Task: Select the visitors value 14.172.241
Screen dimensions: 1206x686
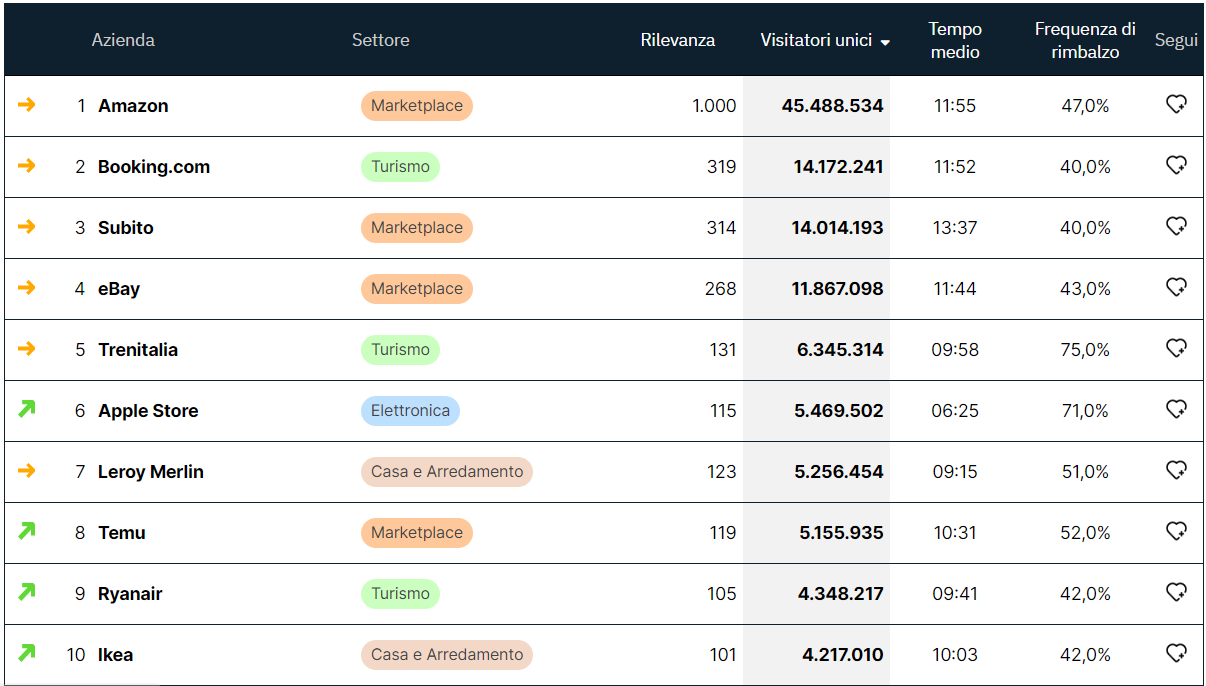Action: [x=838, y=167]
